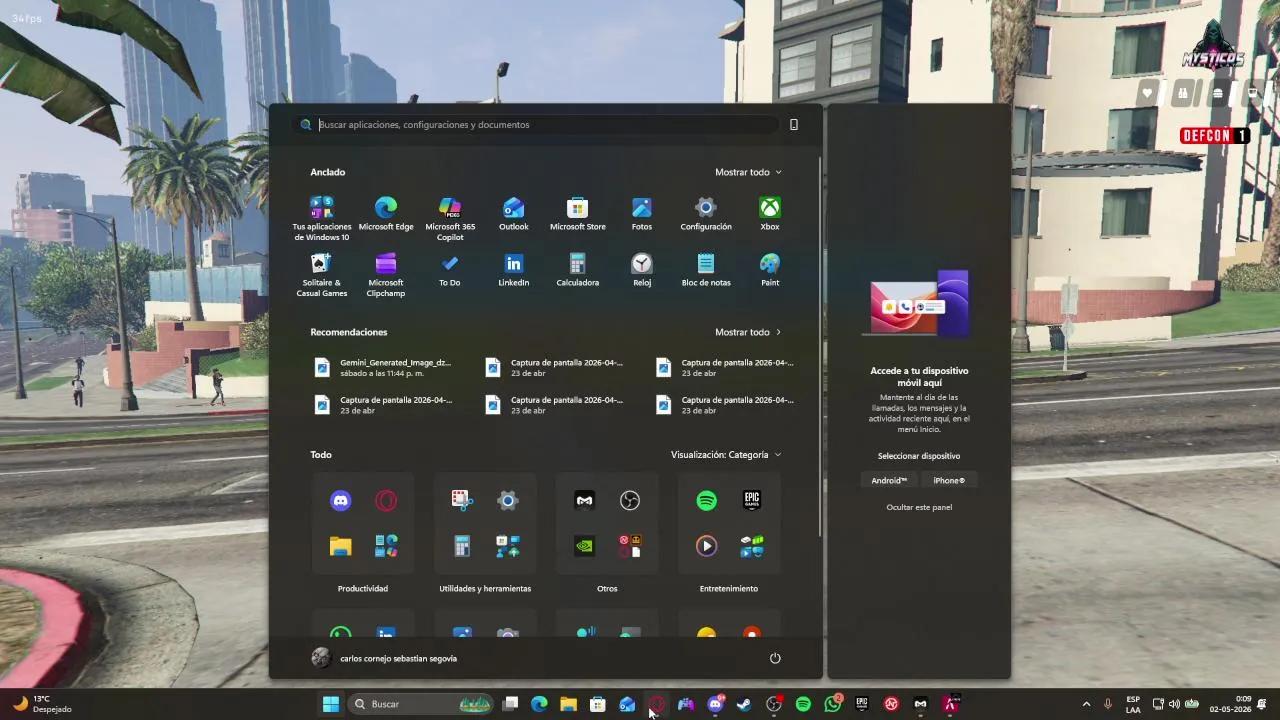The width and height of the screenshot is (1280, 720).
Task: Open the Utilidades y herramientas category
Action: tap(485, 589)
